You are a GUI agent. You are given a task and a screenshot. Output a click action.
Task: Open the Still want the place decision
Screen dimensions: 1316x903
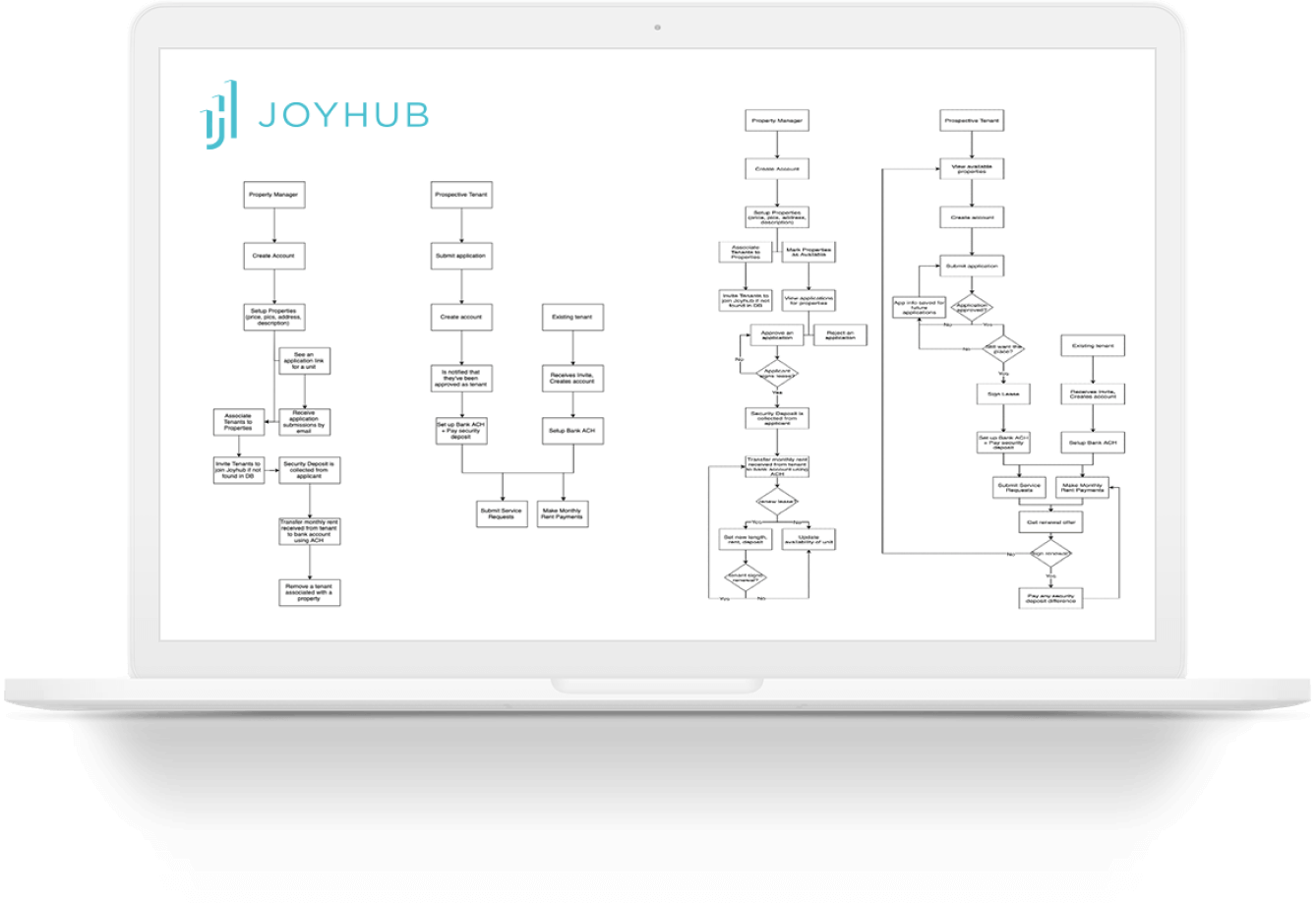[1001, 349]
